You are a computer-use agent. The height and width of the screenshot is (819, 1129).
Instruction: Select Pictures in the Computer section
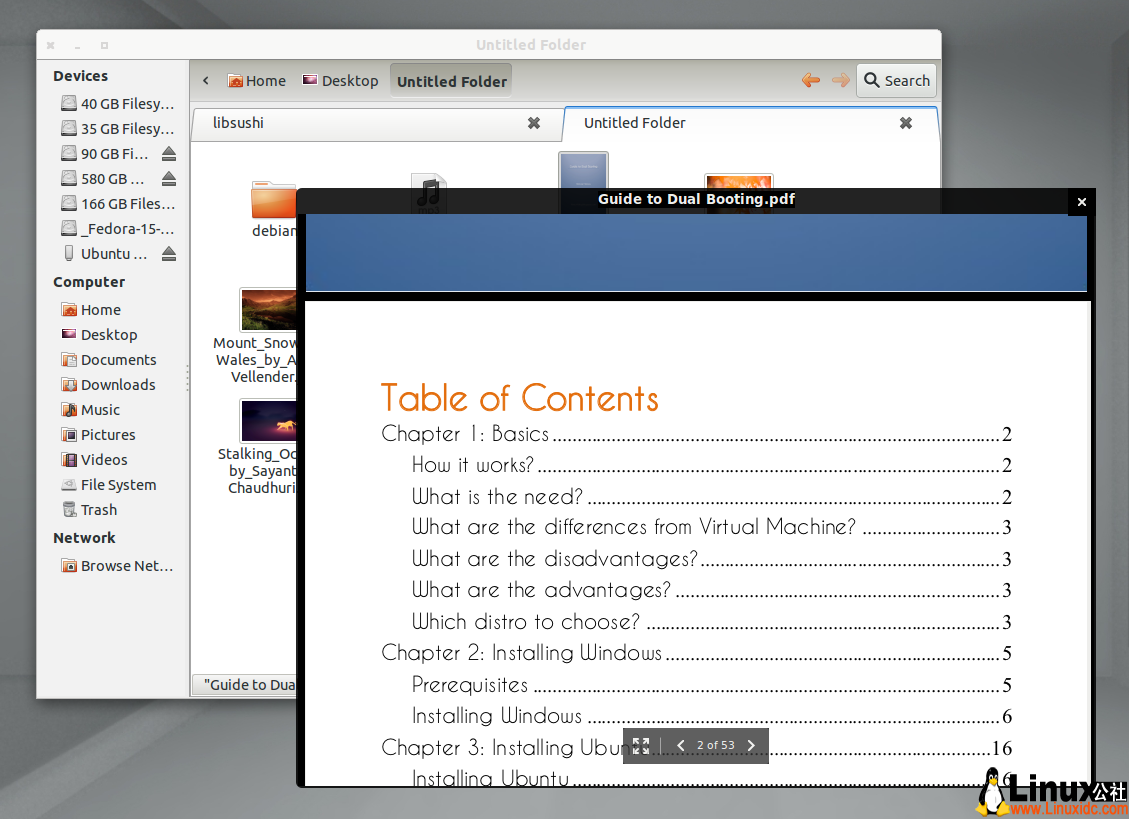pos(107,434)
